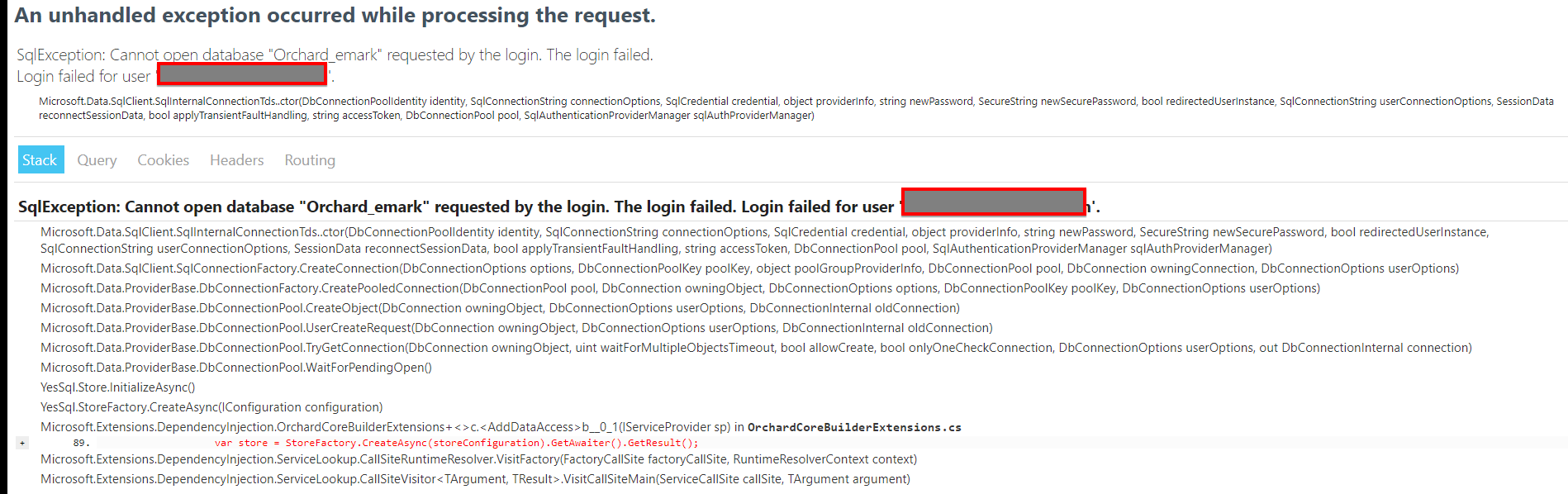Expand surrounding code with the plus button

(x=21, y=443)
